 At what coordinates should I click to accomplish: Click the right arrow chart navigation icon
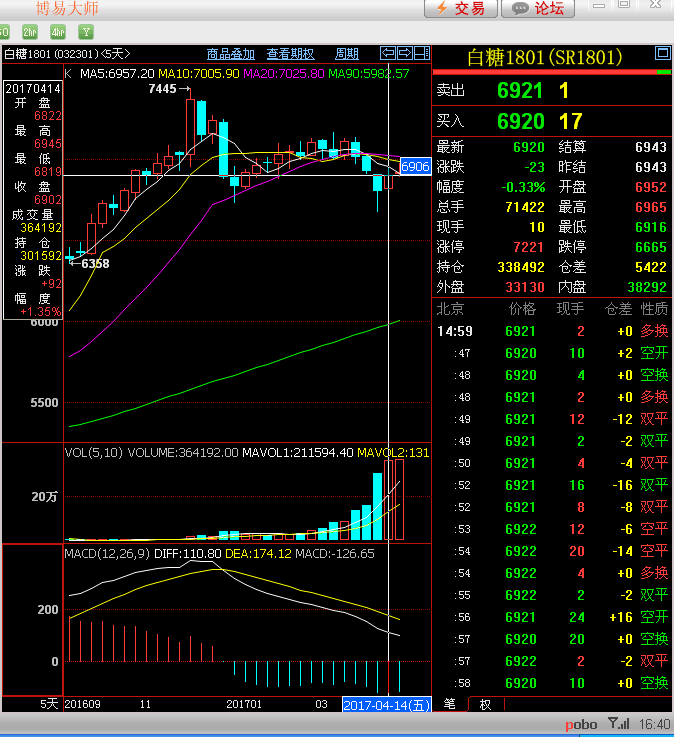tap(405, 53)
